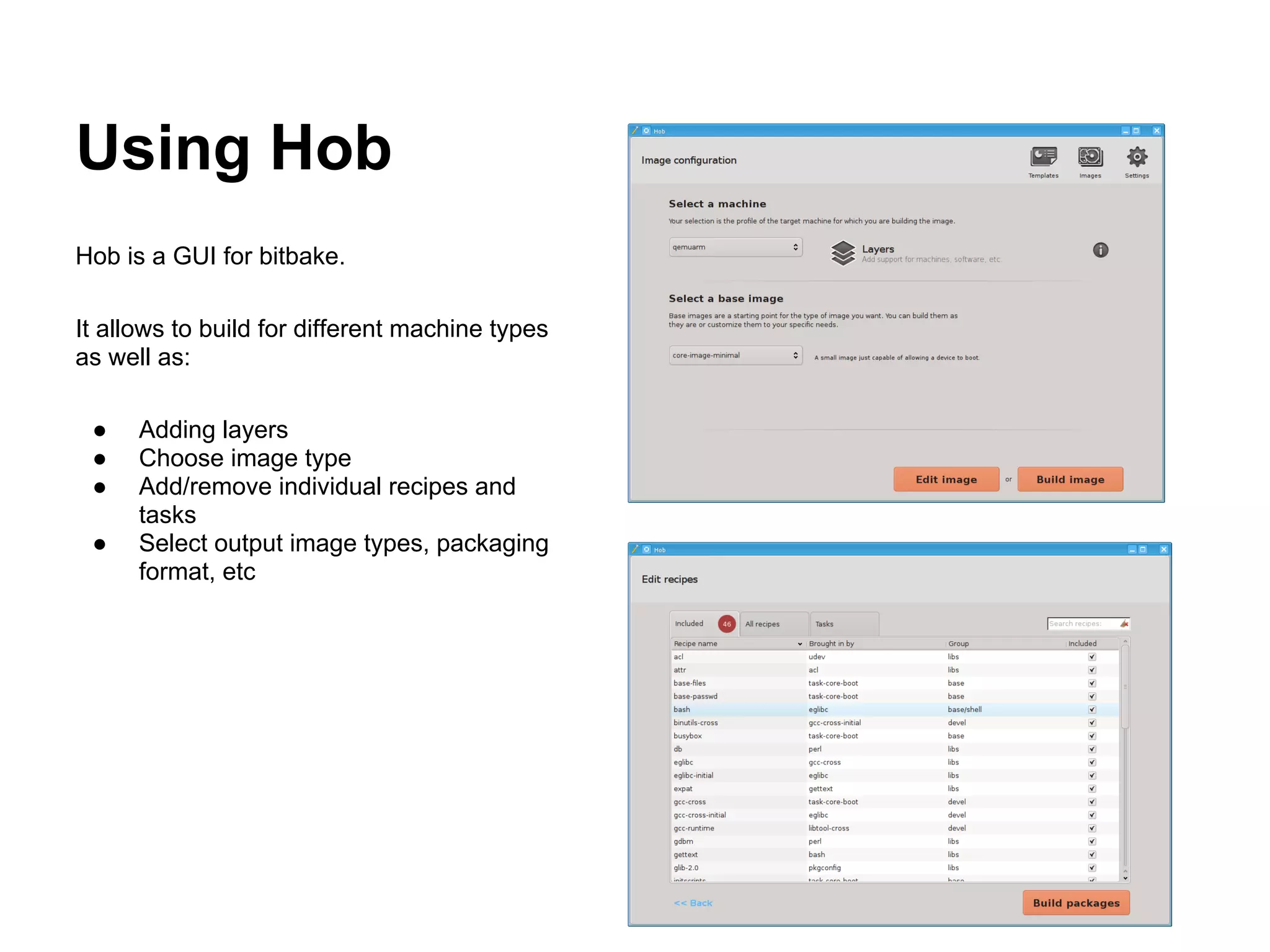Click the Hob icon in the top title bar
Viewport: 1270px width, 952px height.
click(x=647, y=131)
